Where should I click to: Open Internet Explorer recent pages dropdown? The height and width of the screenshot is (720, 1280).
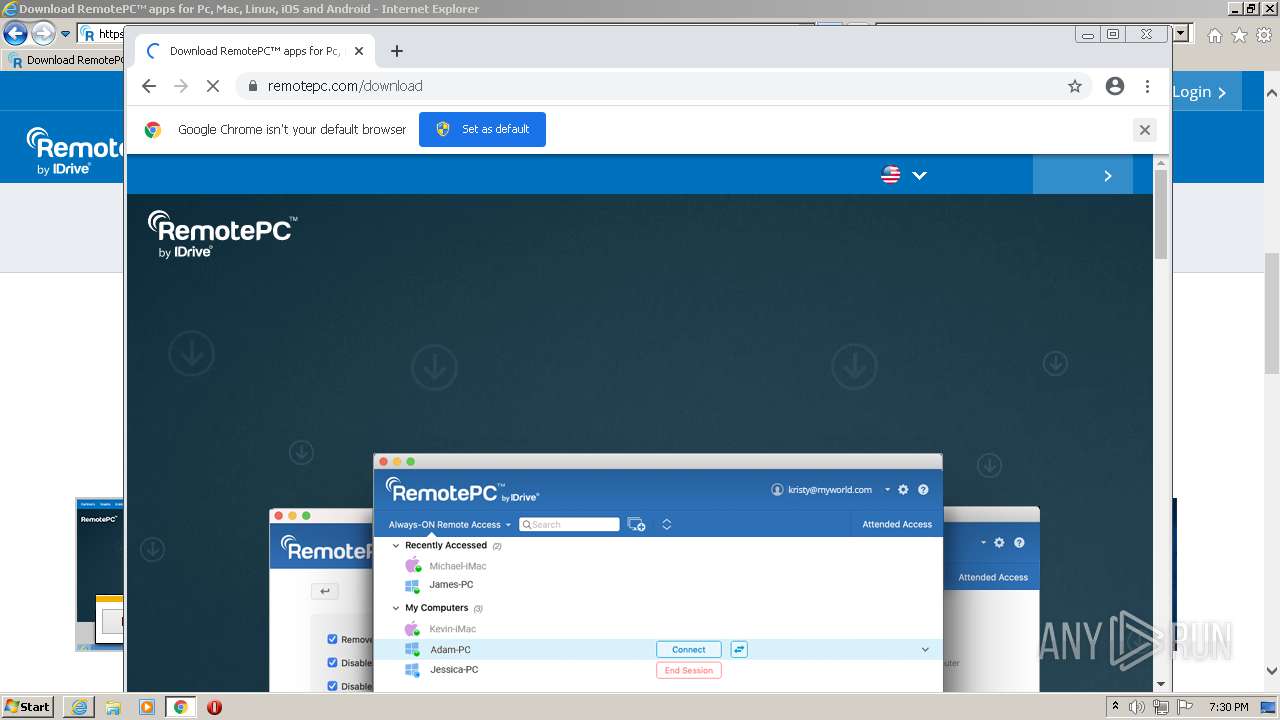(65, 34)
